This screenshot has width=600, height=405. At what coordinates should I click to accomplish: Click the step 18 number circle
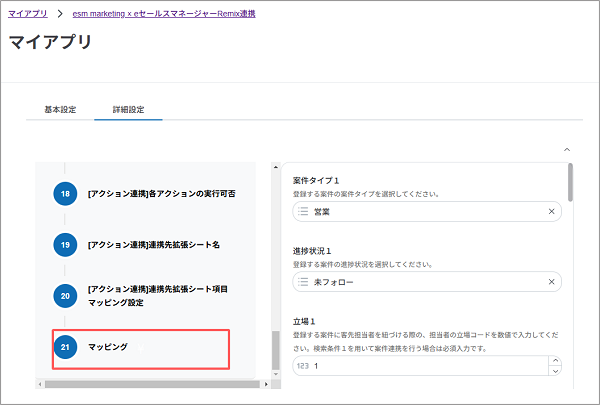click(x=65, y=191)
